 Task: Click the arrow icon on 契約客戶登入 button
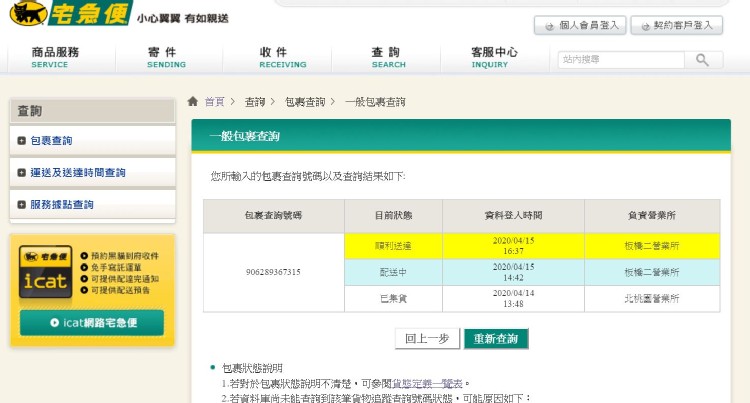point(645,26)
